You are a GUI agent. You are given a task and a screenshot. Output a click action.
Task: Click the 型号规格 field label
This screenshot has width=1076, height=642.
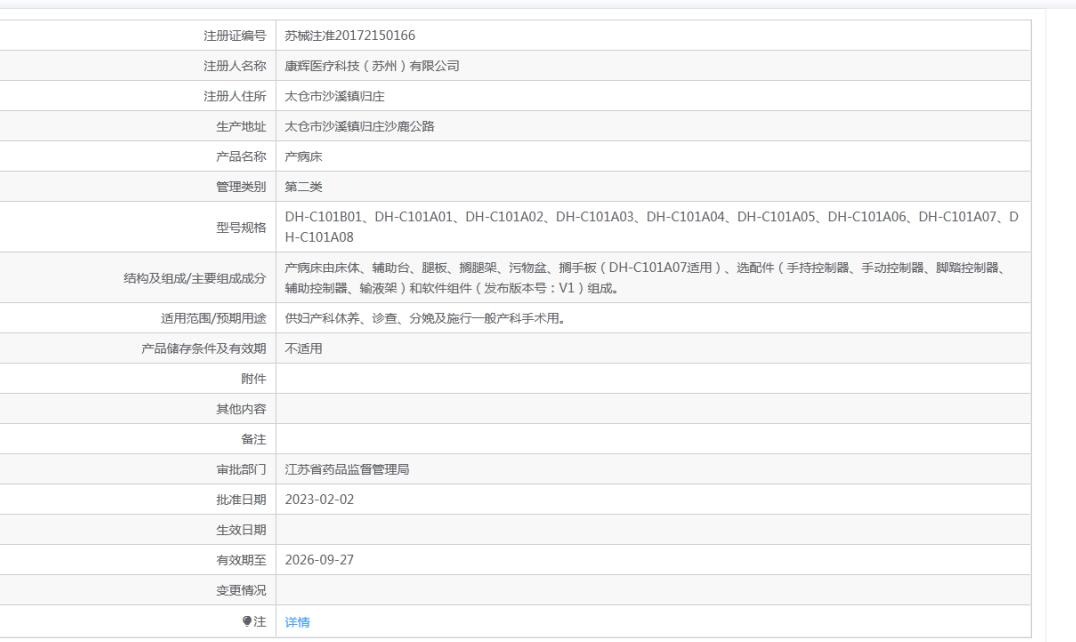241,227
